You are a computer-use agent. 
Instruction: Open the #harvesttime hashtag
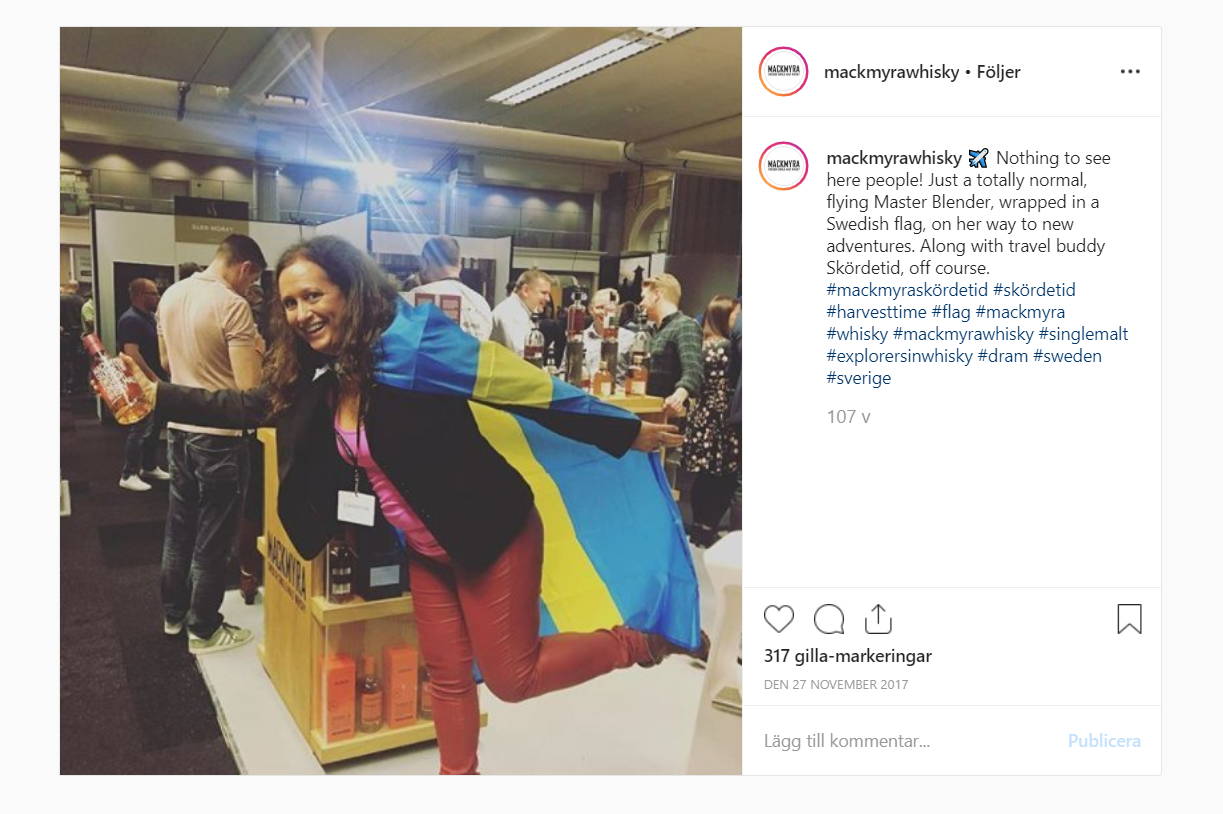pos(876,312)
